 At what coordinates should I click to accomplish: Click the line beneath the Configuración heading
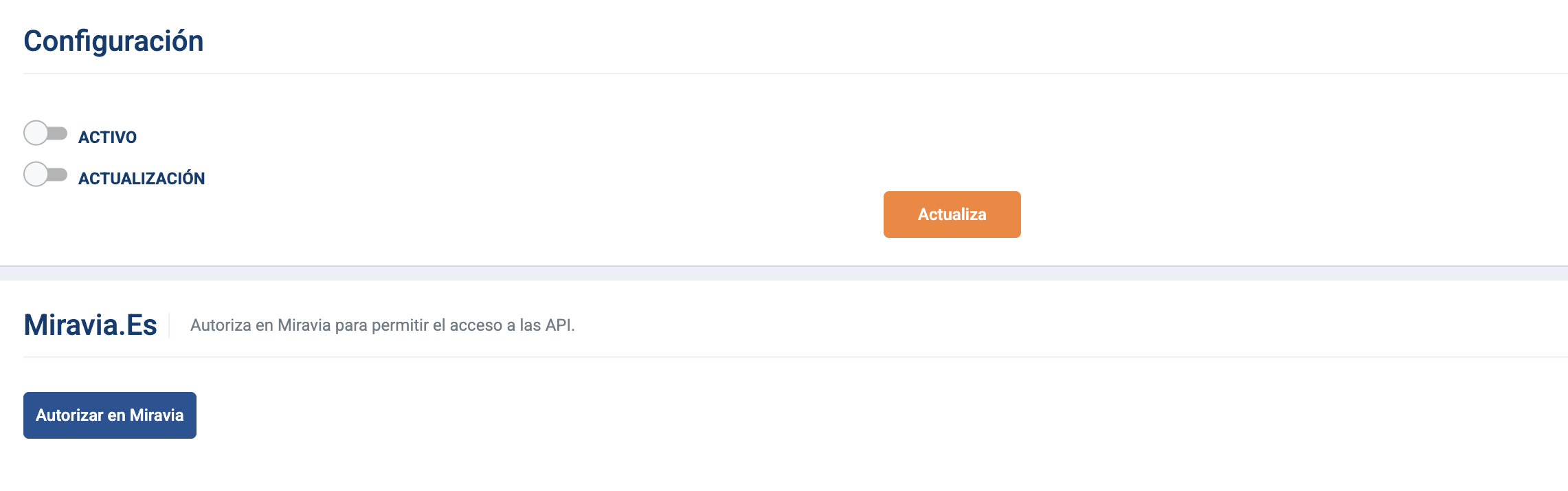point(796,74)
